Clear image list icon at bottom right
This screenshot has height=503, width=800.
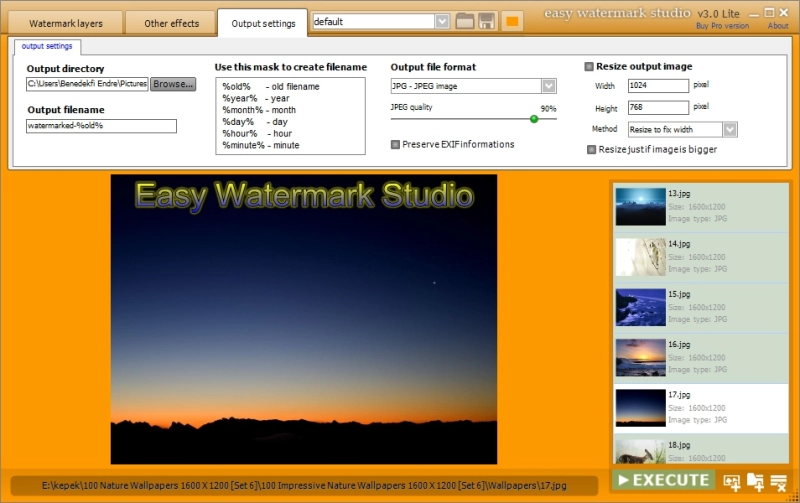[779, 482]
